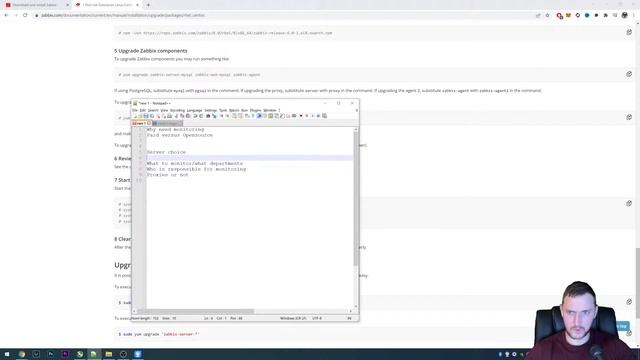This screenshot has height=360, width=640.
Task: Click the Redo icon in Notepad++ toolbar
Action: click(201, 116)
